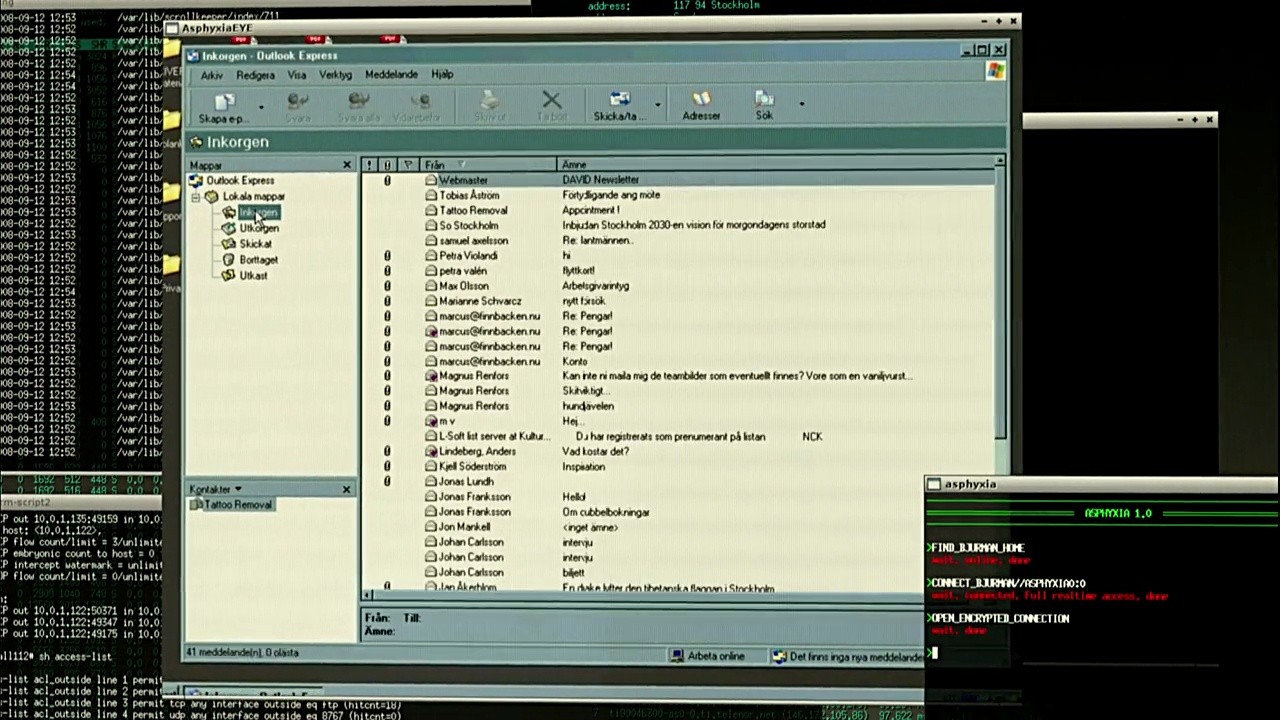The width and height of the screenshot is (1280, 720).
Task: Sort by the attachment paperclip column
Action: click(x=387, y=165)
